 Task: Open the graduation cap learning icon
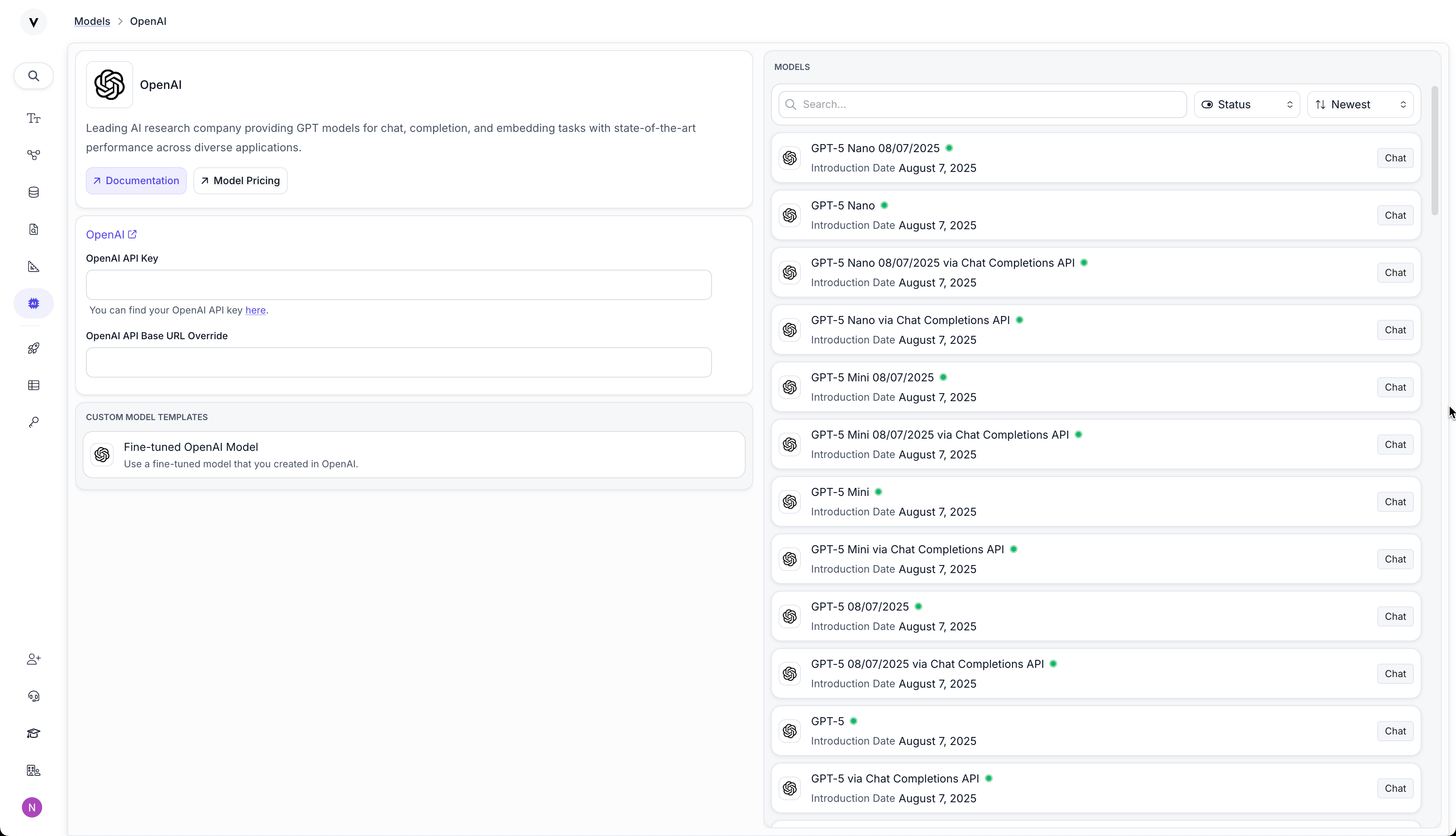click(34, 733)
